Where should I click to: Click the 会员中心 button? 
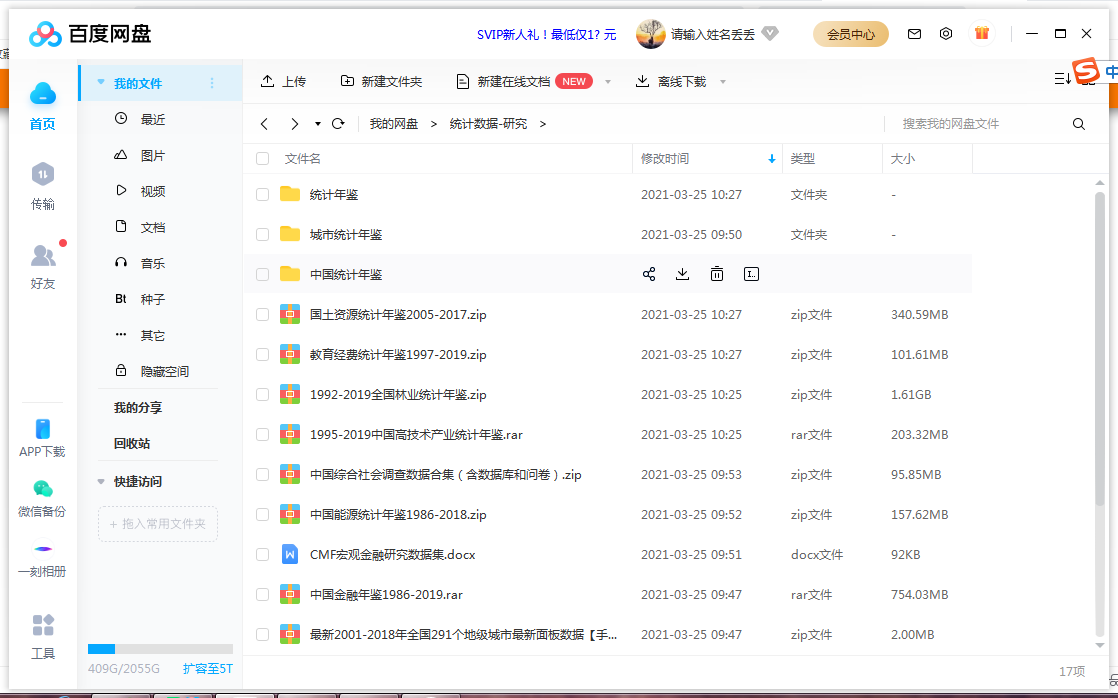point(851,34)
